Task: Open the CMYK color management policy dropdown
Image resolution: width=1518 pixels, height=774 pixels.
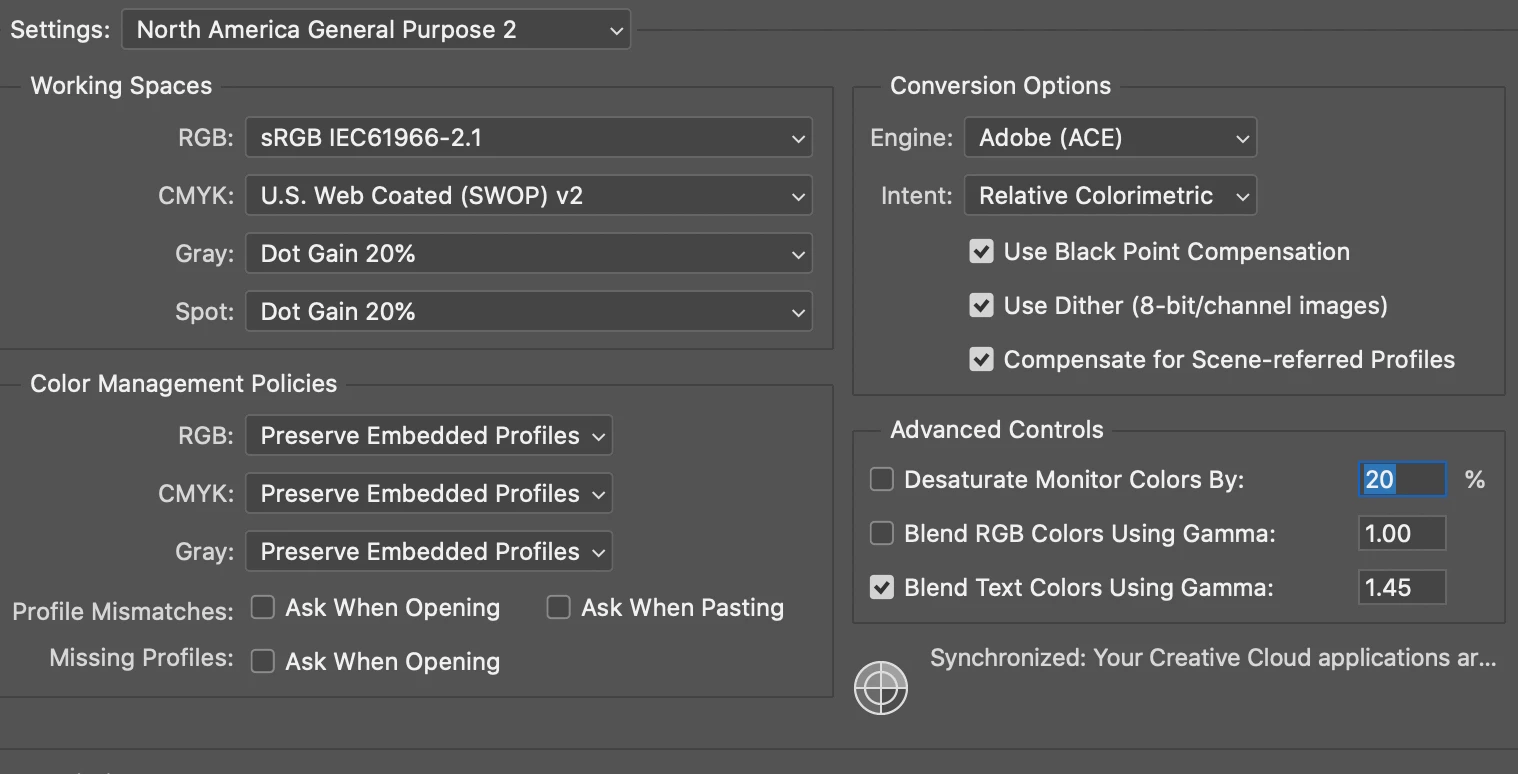Action: 428,494
